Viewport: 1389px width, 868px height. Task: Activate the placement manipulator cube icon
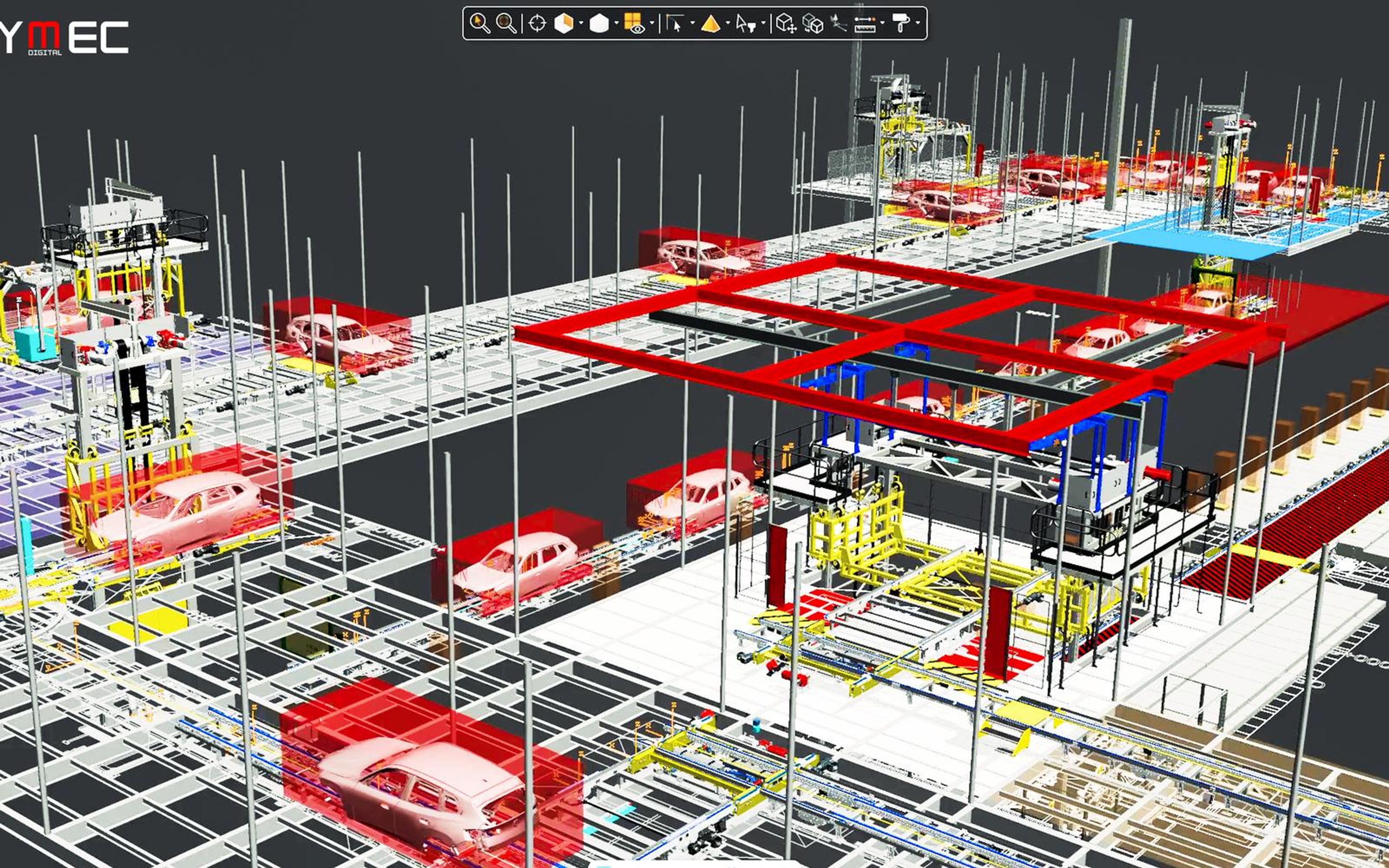pos(786,23)
